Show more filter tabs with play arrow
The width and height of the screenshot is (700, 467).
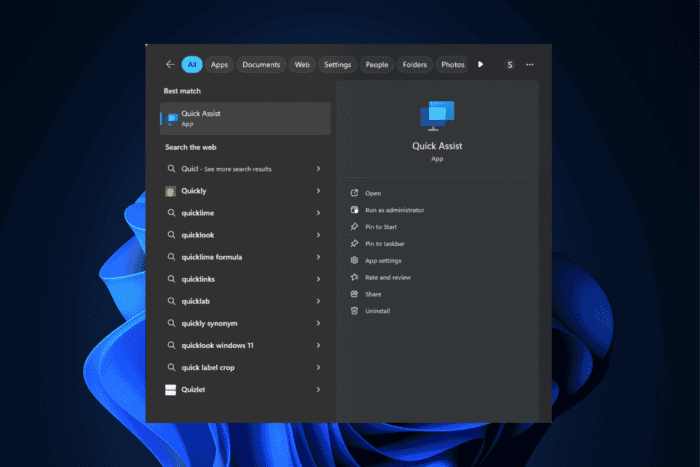tap(480, 64)
